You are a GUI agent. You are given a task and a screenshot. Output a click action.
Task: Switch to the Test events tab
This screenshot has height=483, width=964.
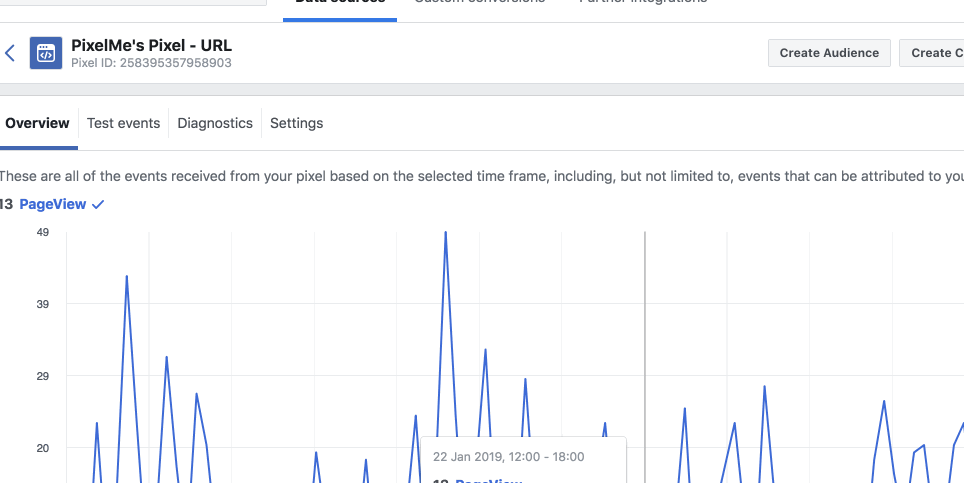click(123, 123)
